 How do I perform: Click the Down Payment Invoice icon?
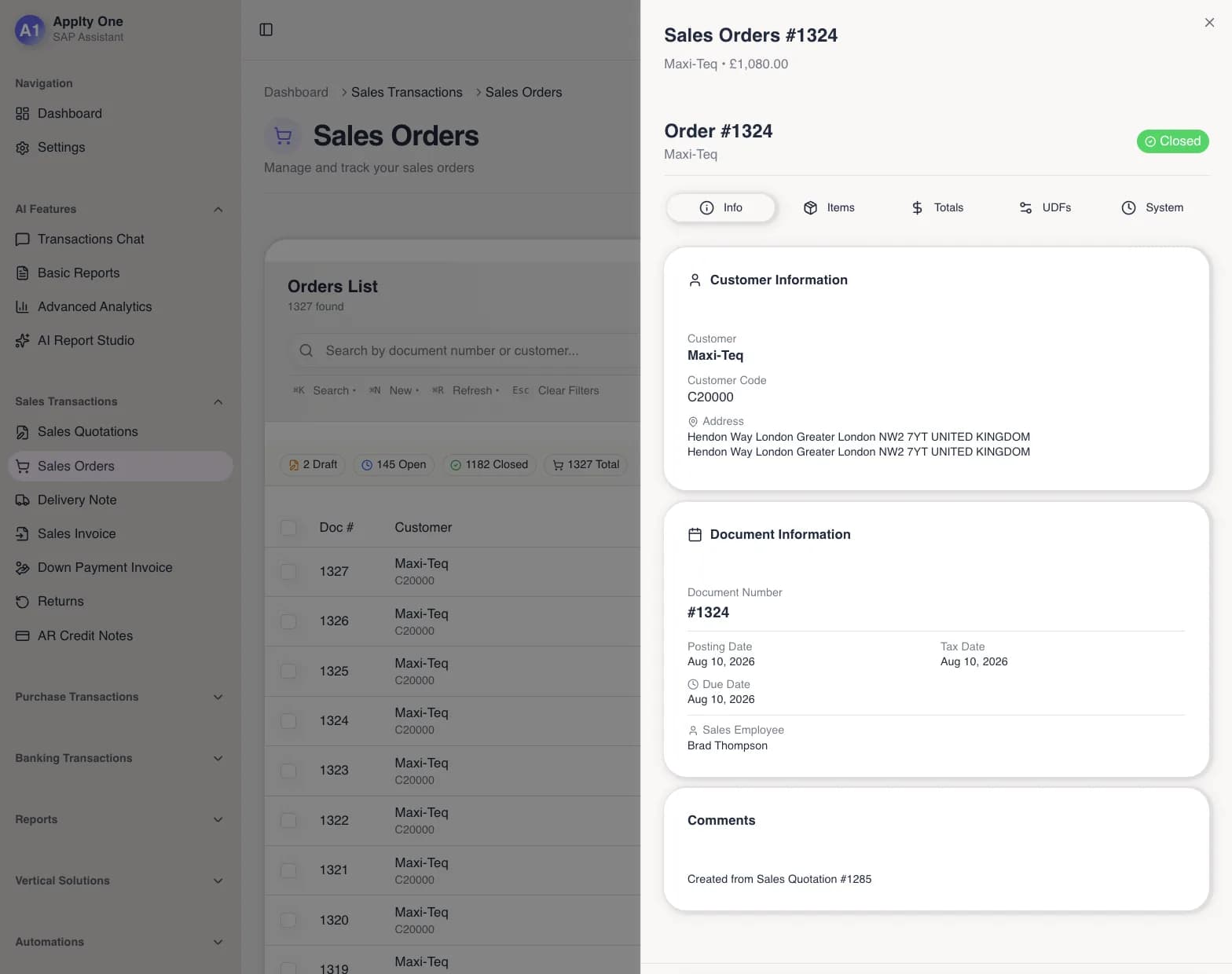pyautogui.click(x=23, y=568)
